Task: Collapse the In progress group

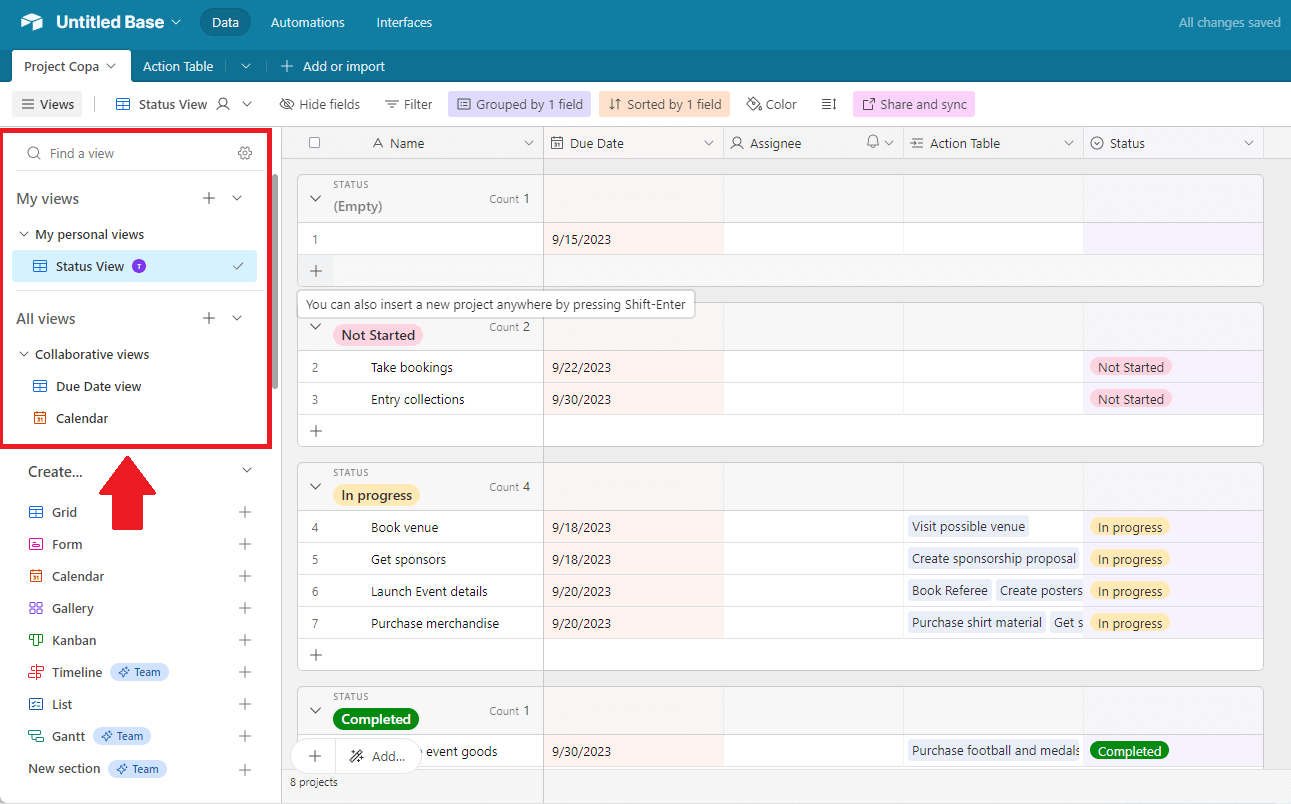Action: tap(315, 486)
